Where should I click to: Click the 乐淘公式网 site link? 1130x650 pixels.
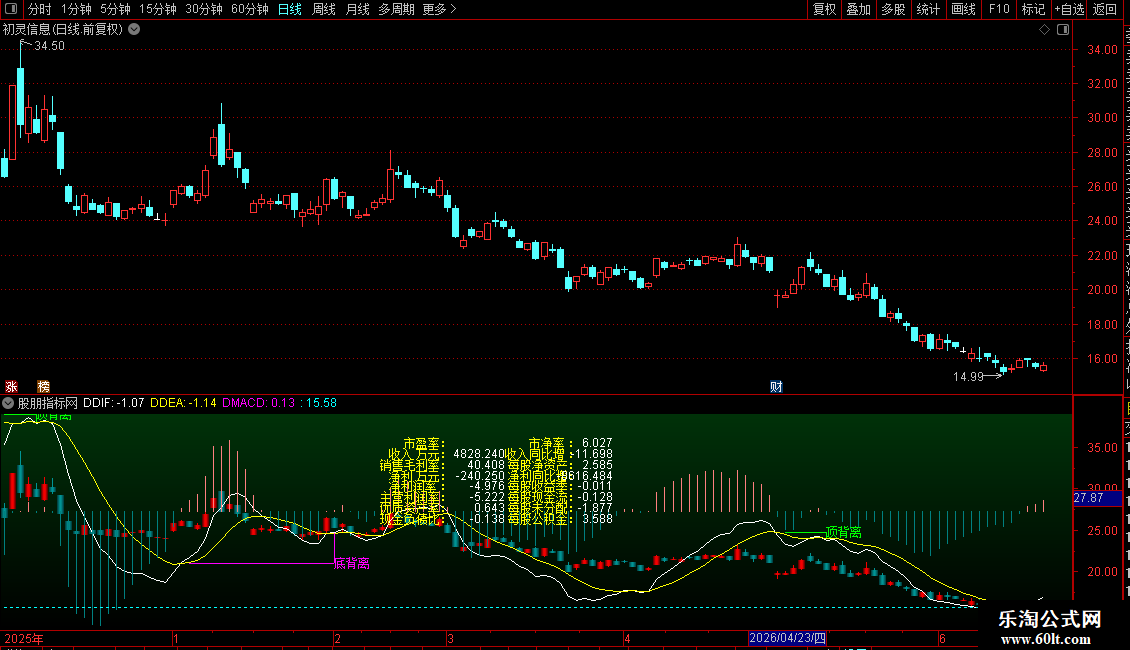(x=1049, y=619)
